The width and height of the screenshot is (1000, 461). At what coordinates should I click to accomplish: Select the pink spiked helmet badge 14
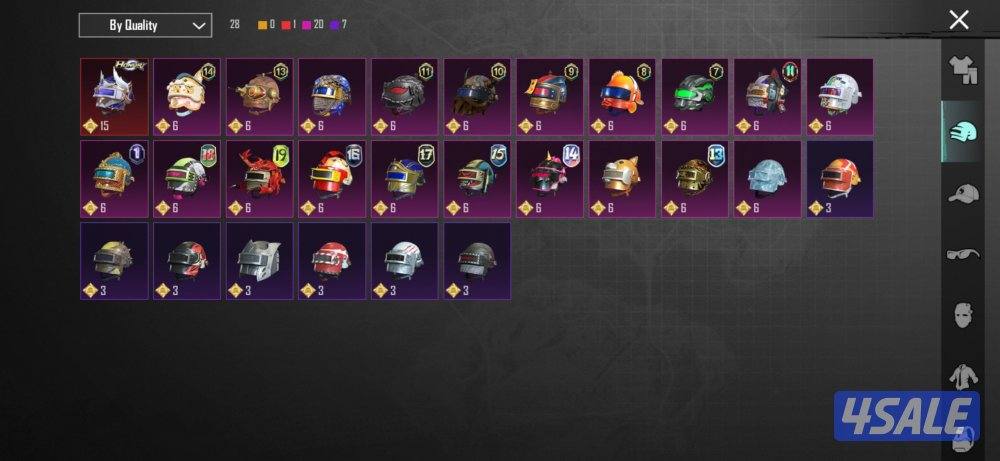pos(550,179)
